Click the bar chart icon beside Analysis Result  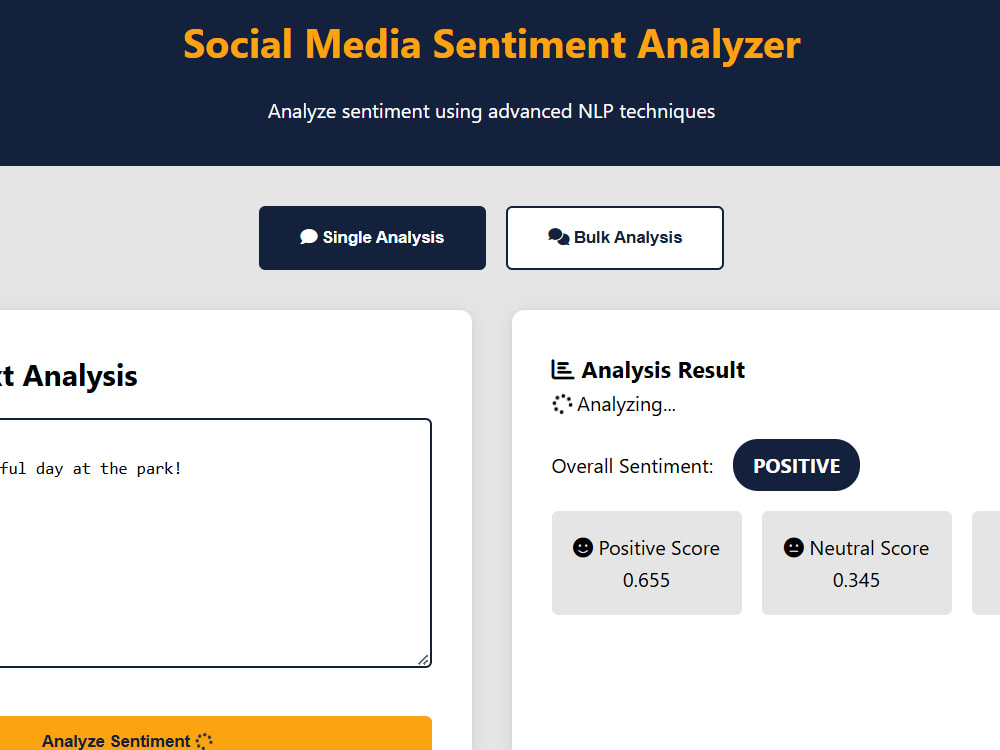[562, 369]
